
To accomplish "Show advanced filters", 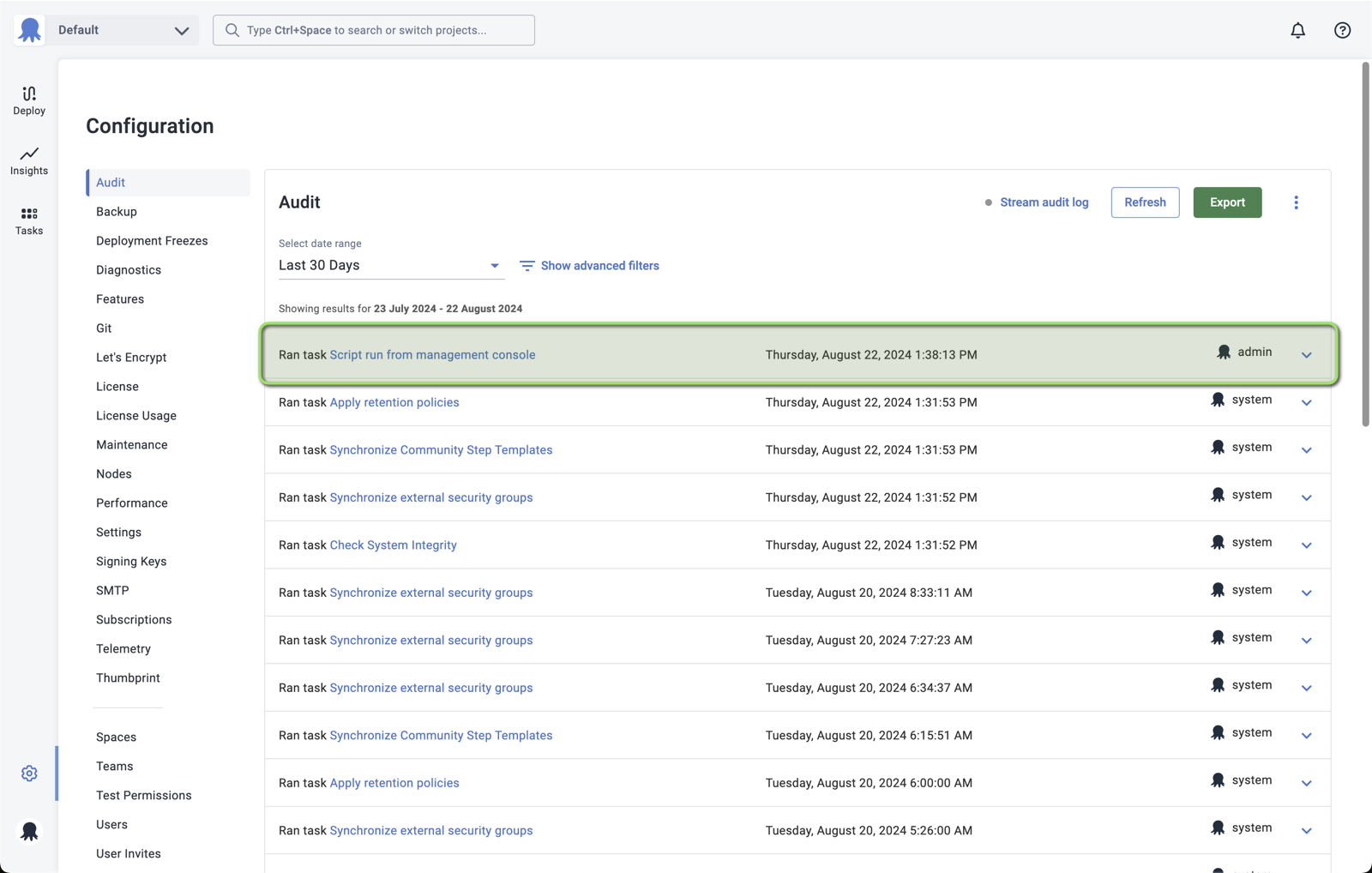I will click(x=589, y=266).
